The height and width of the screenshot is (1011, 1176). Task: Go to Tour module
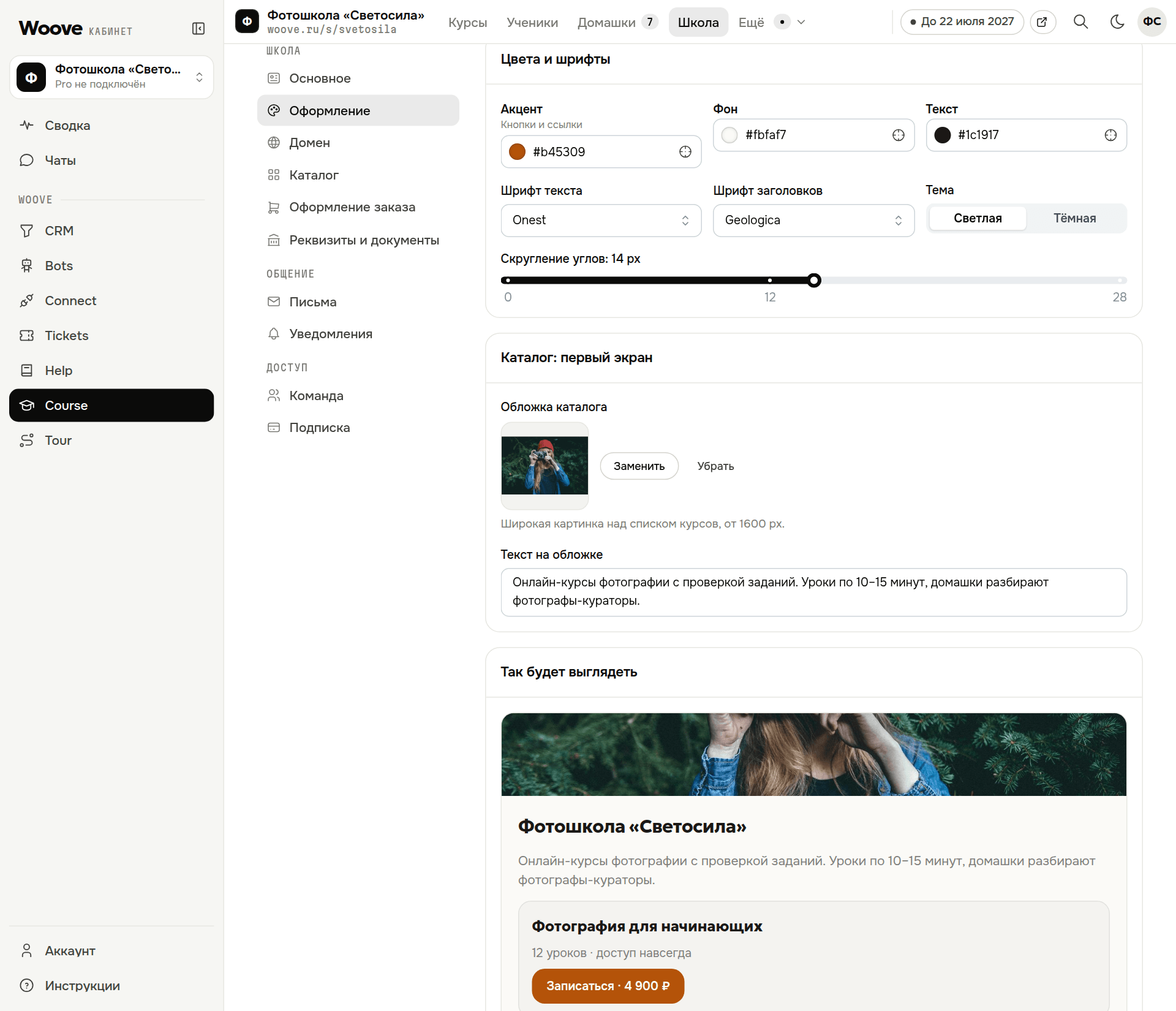click(x=111, y=441)
